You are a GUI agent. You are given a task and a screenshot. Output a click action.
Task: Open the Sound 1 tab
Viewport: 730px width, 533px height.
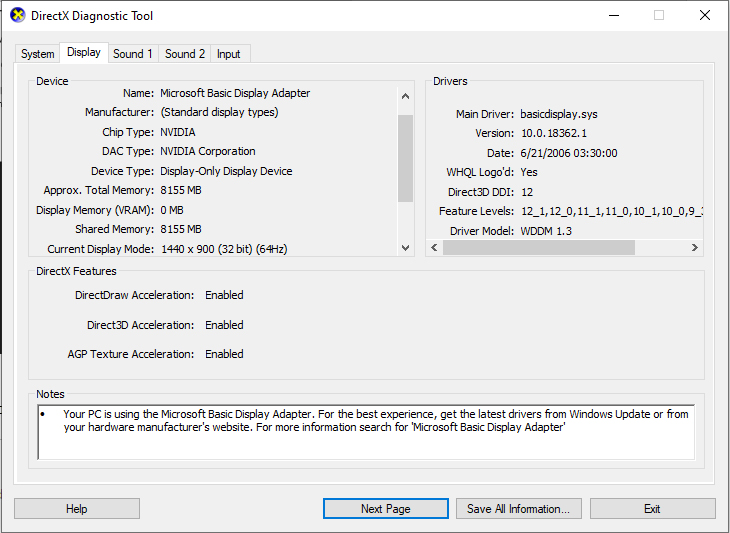[x=133, y=54]
